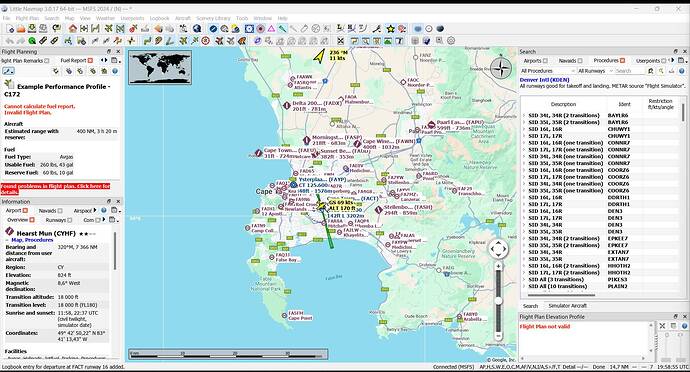
Task: Click the world overview thumbnail on map
Action: click(x=160, y=67)
